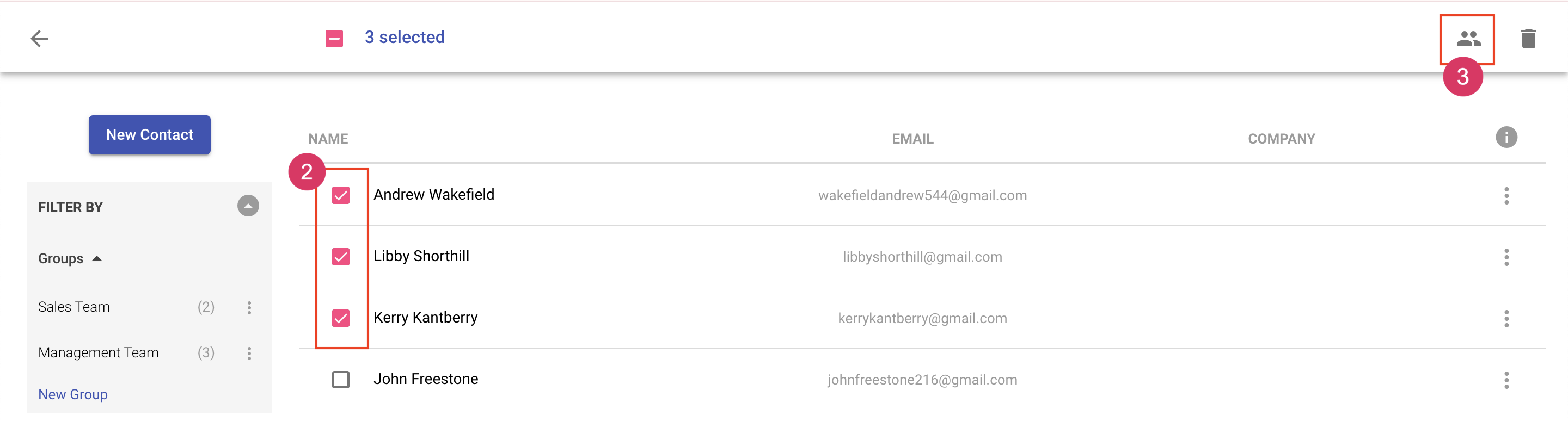Open more options for John Freestone
Viewport: 1568px width, 421px height.
pyautogui.click(x=1506, y=380)
